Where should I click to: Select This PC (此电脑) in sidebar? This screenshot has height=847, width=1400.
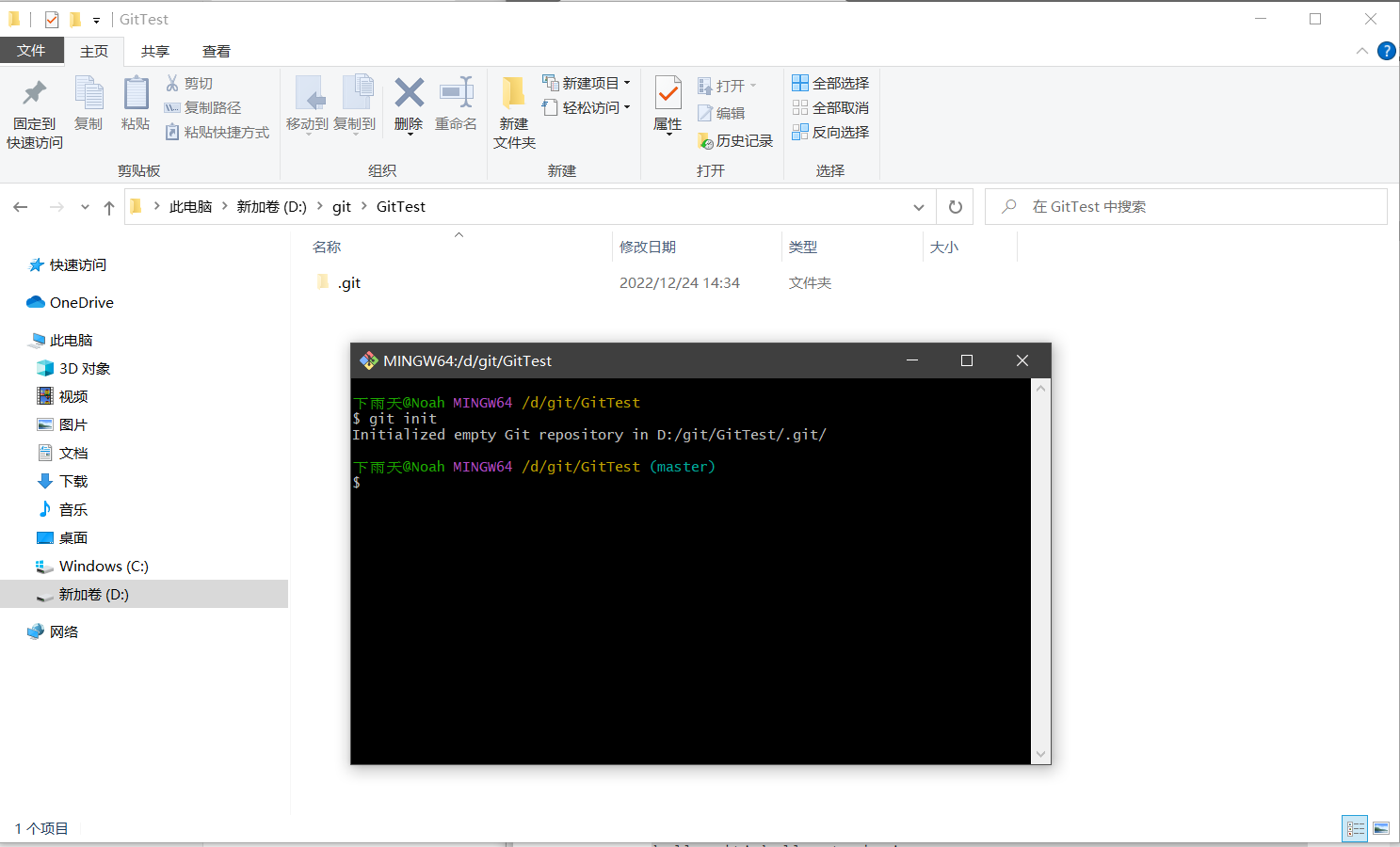(71, 341)
